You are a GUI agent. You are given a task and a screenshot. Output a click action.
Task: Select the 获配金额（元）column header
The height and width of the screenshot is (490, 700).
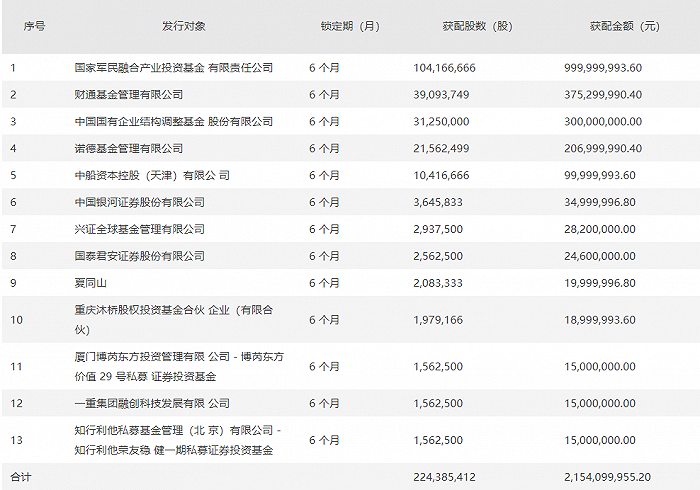pos(625,26)
